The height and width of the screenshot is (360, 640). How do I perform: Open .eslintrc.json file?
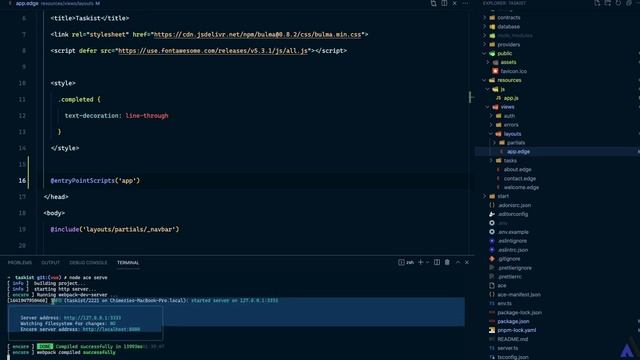[512, 250]
